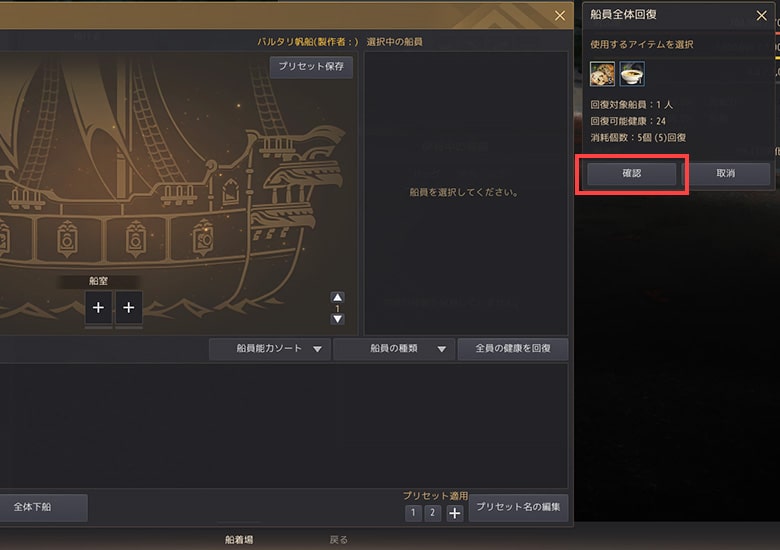This screenshot has width=780, height=550.
Task: Expand the 船員の種類 dropdown
Action: click(394, 349)
